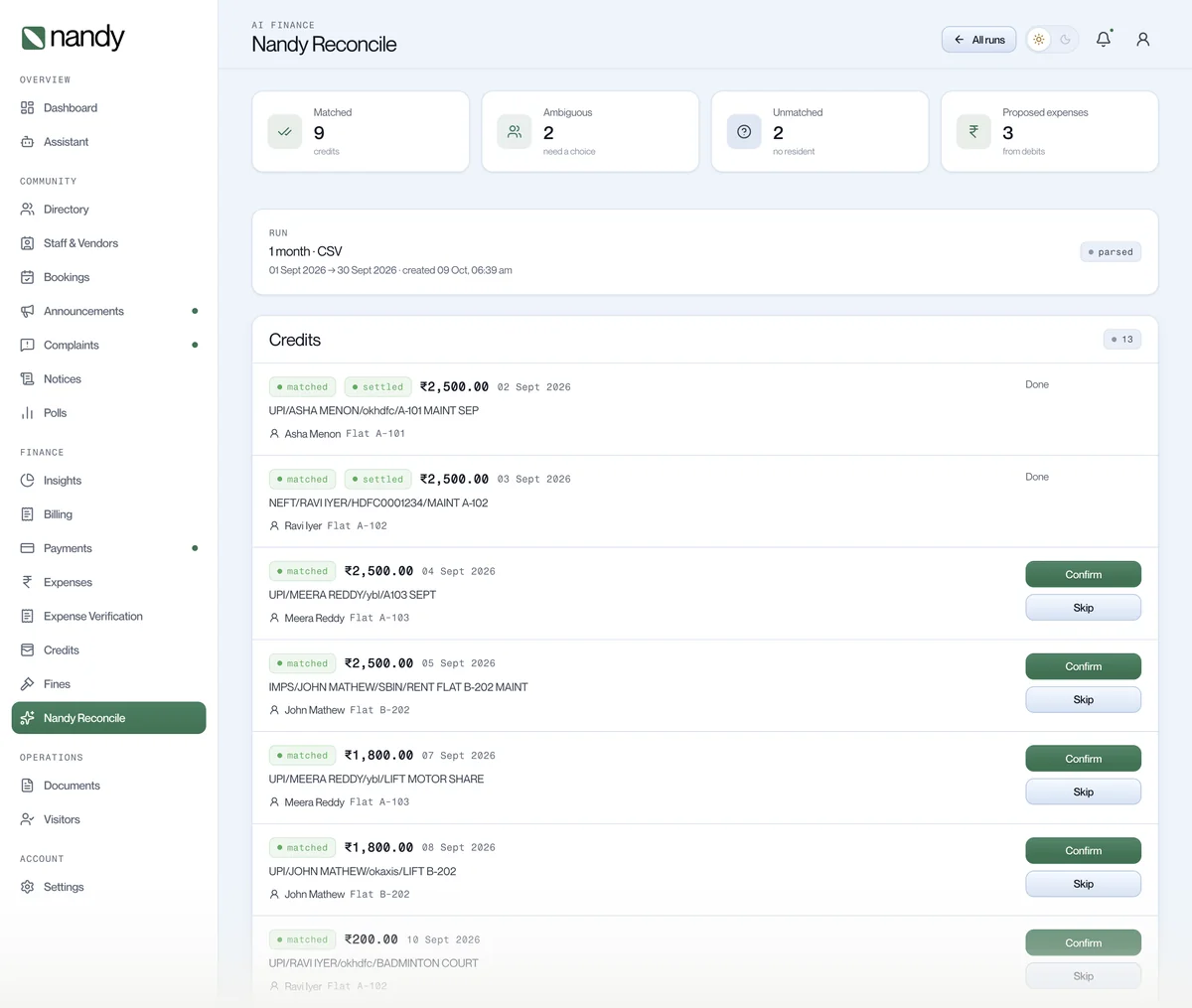Switch to light theme sun toggle
Image resolution: width=1192 pixels, height=1008 pixels.
(x=1039, y=40)
